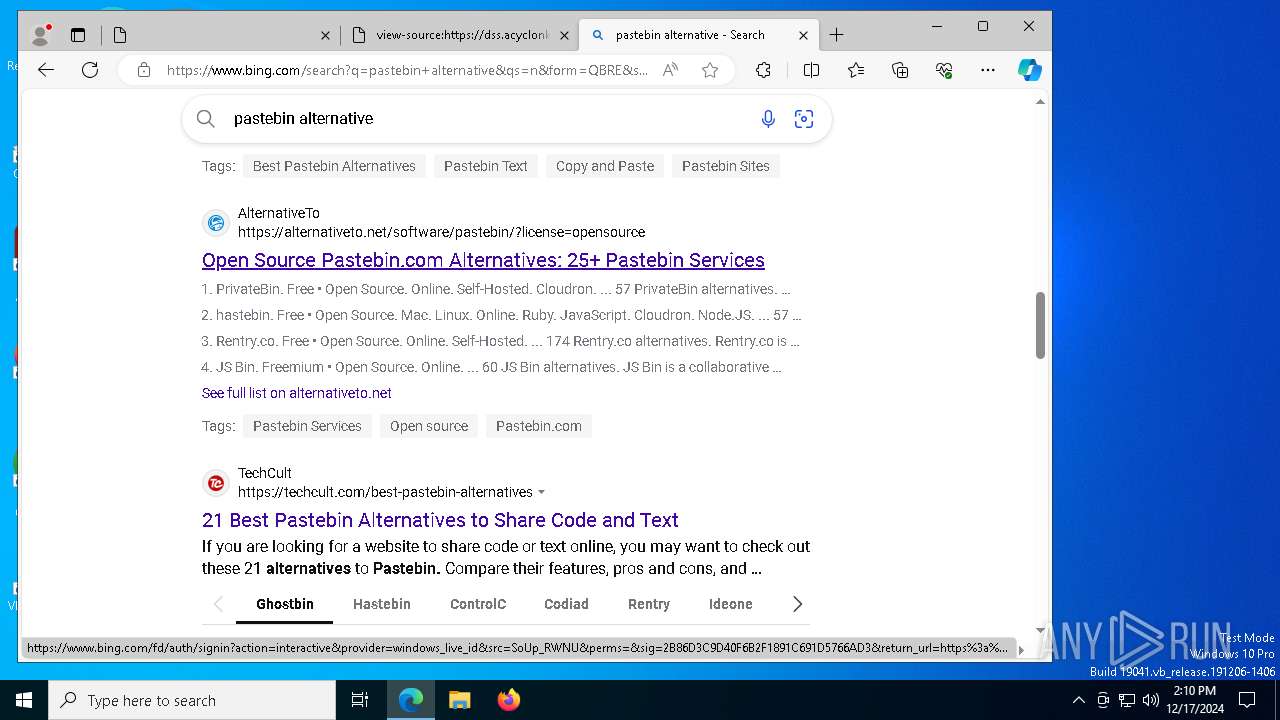Start voice search with microphone icon
The width and height of the screenshot is (1280, 720).
click(768, 119)
